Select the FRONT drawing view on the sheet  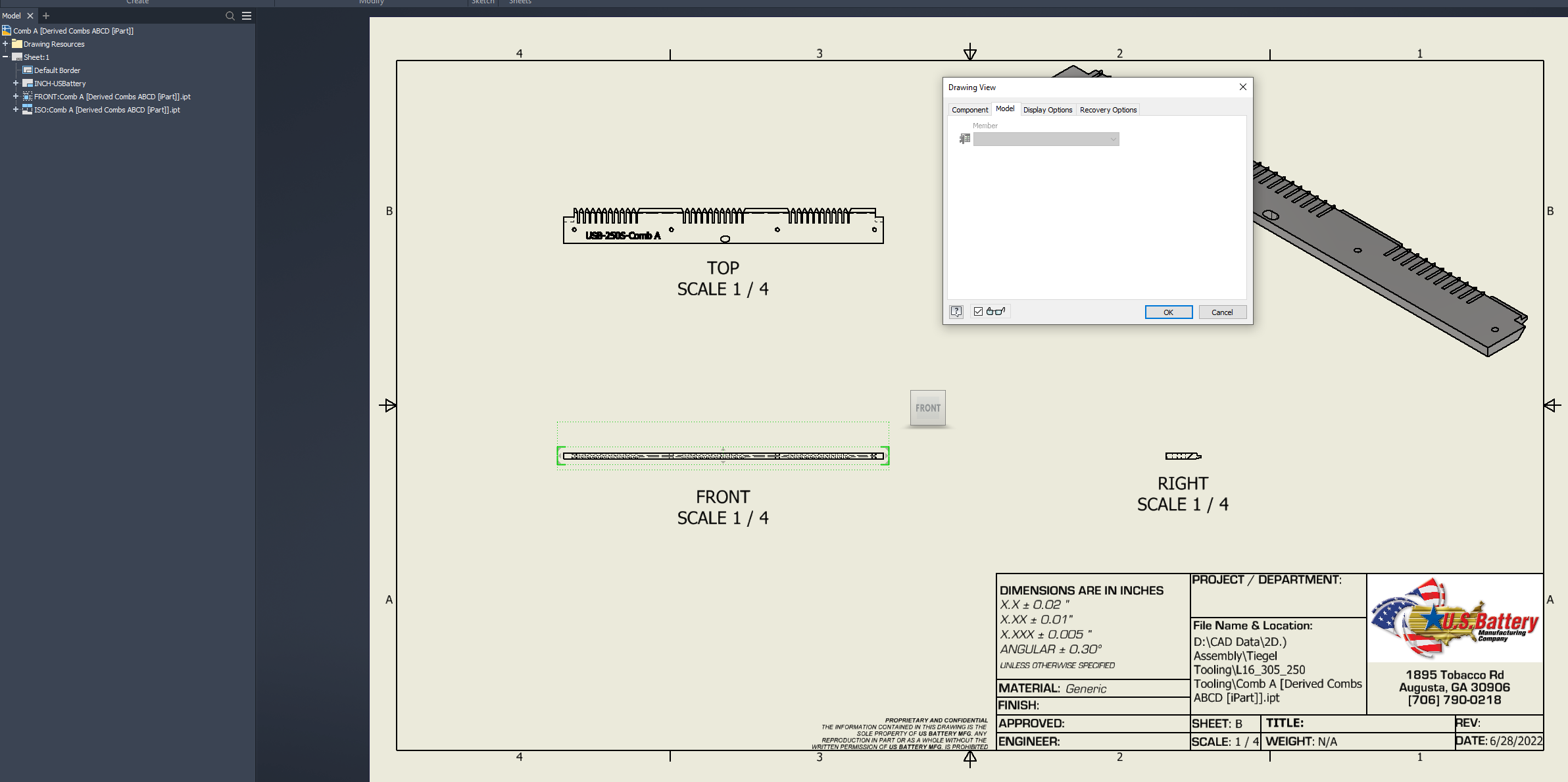(723, 455)
